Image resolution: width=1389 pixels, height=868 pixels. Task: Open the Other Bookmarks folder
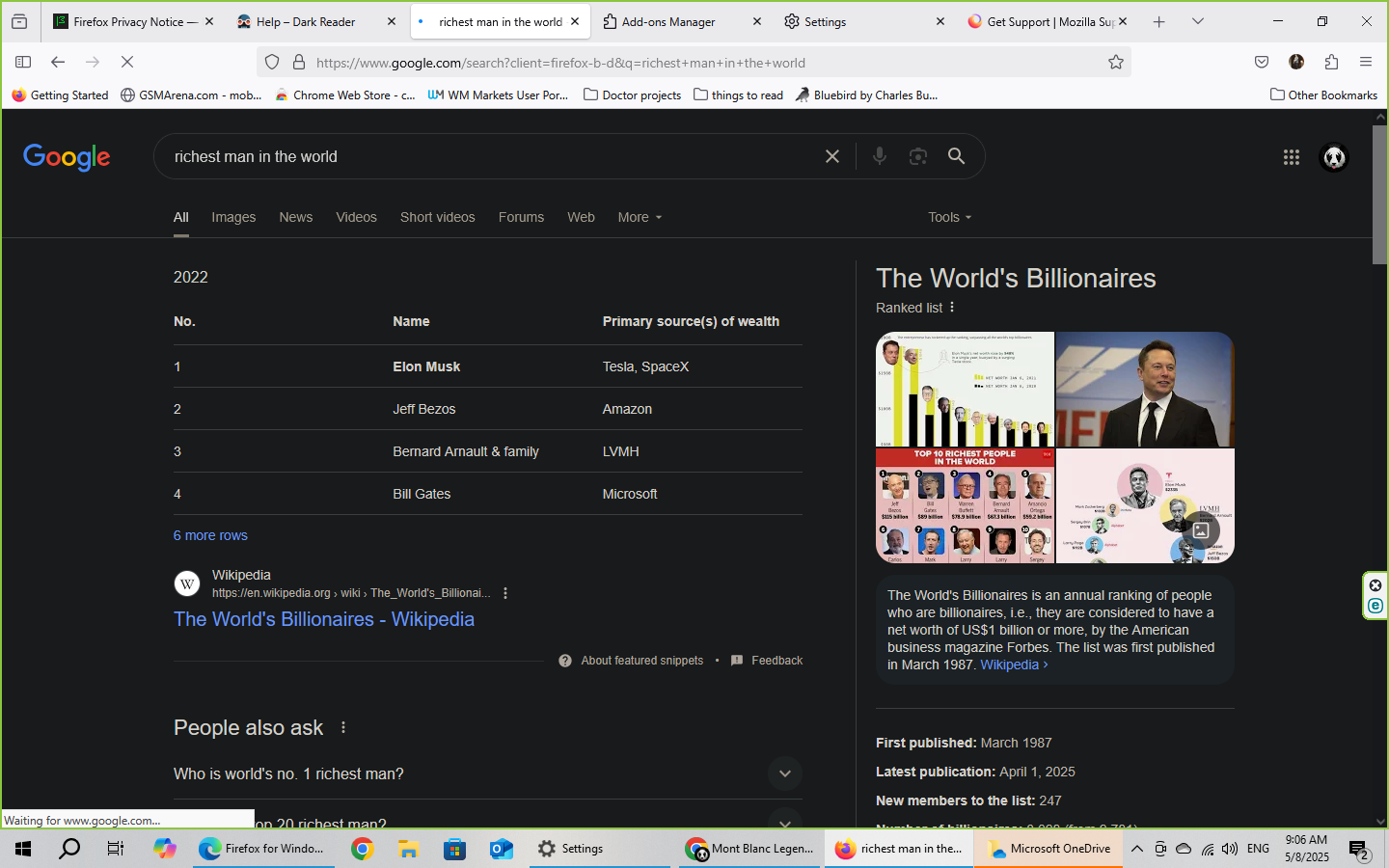(x=1324, y=95)
